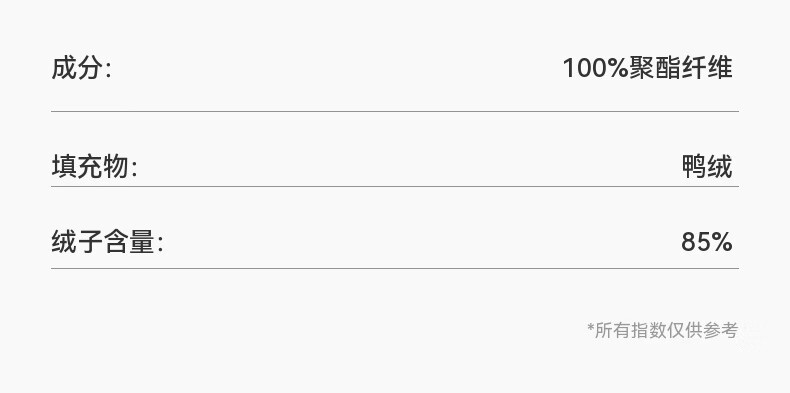The height and width of the screenshot is (393, 790).
Task: Select the 100%聚酯纤维 value text
Action: tap(647, 68)
